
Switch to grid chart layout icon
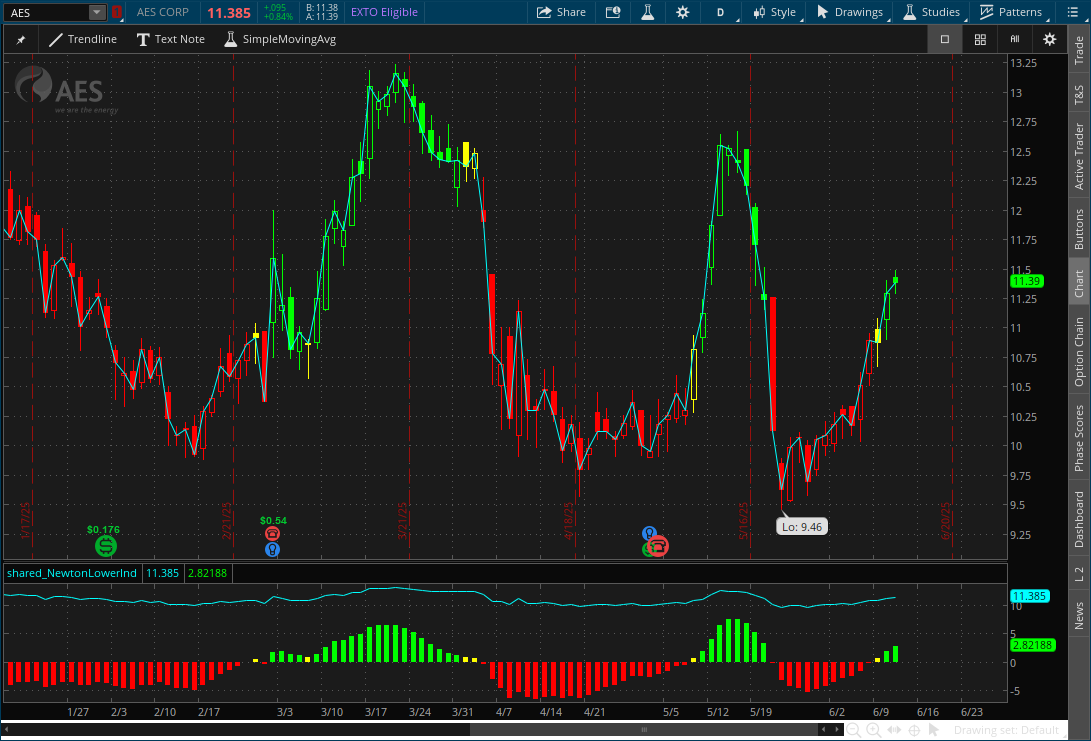pos(980,40)
